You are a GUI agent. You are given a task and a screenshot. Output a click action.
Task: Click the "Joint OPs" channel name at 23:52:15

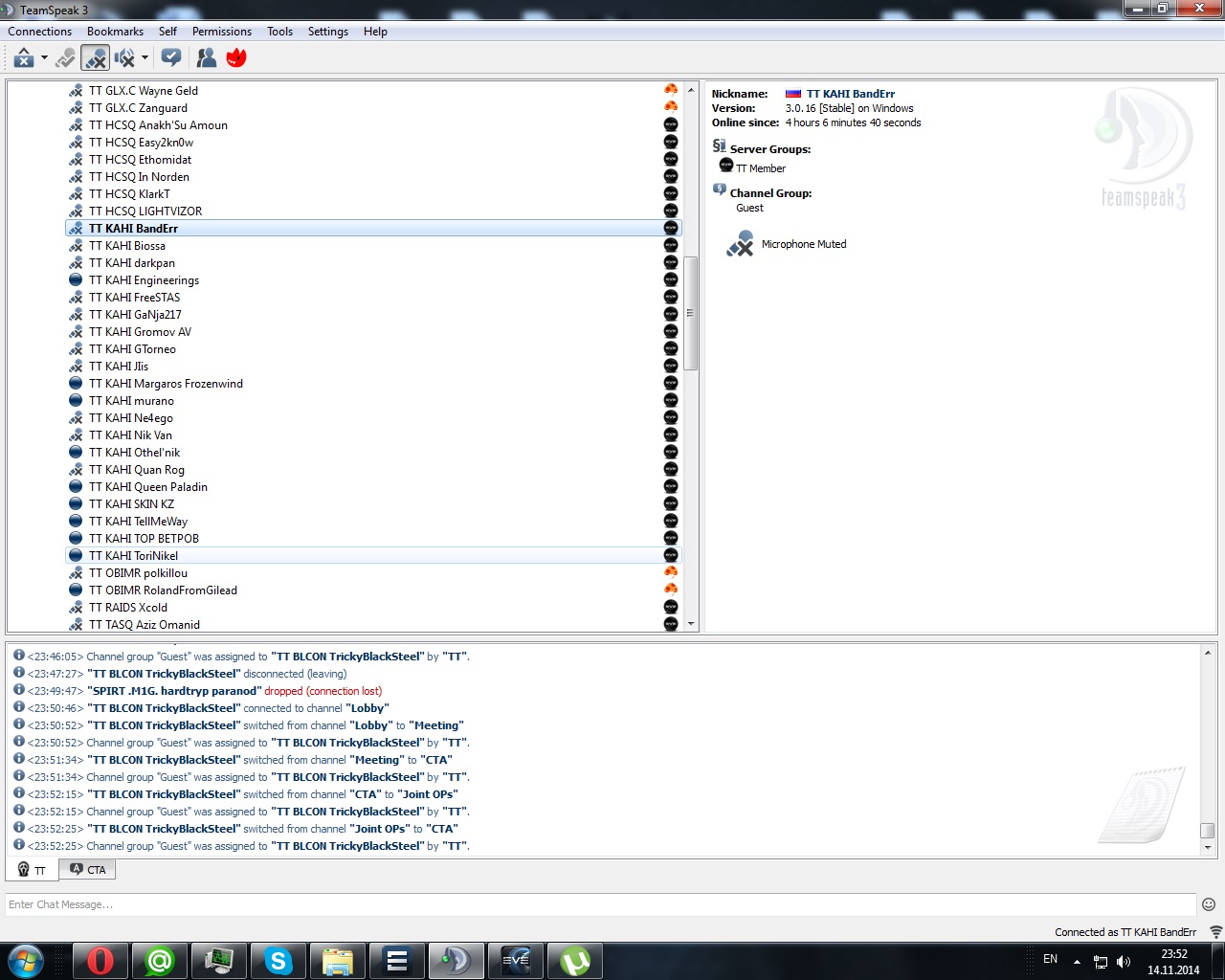(428, 794)
